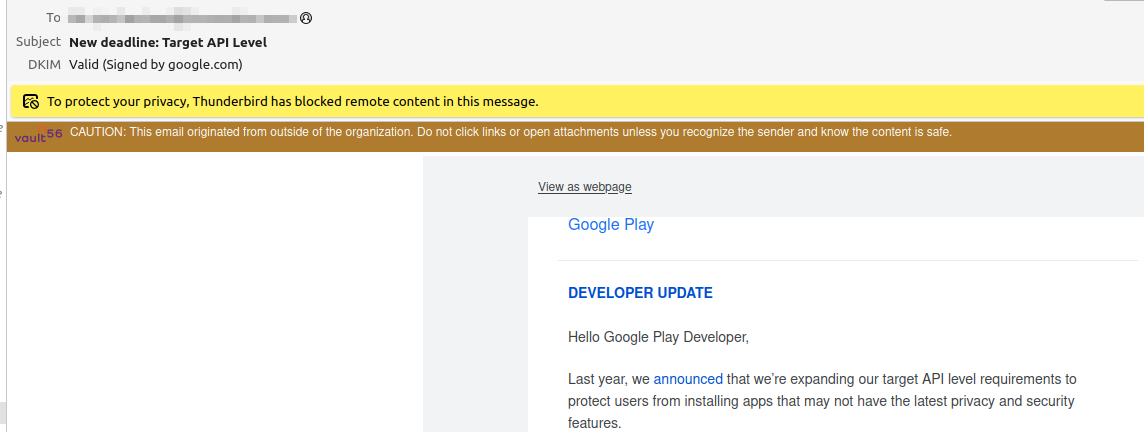Open the 'announced' hyperlink
This screenshot has width=1144, height=432.
tap(688, 379)
